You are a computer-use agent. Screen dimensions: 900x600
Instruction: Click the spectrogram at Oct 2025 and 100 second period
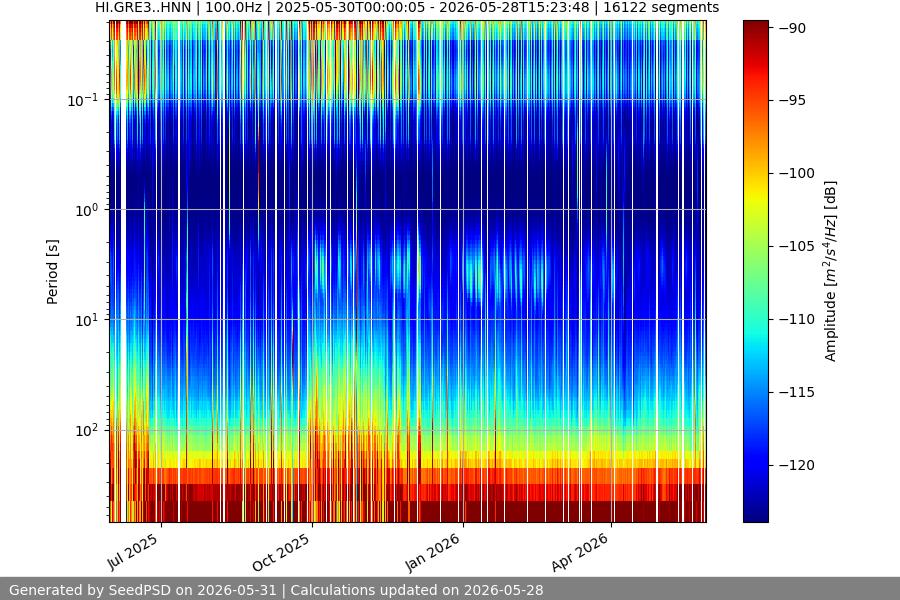tap(312, 430)
